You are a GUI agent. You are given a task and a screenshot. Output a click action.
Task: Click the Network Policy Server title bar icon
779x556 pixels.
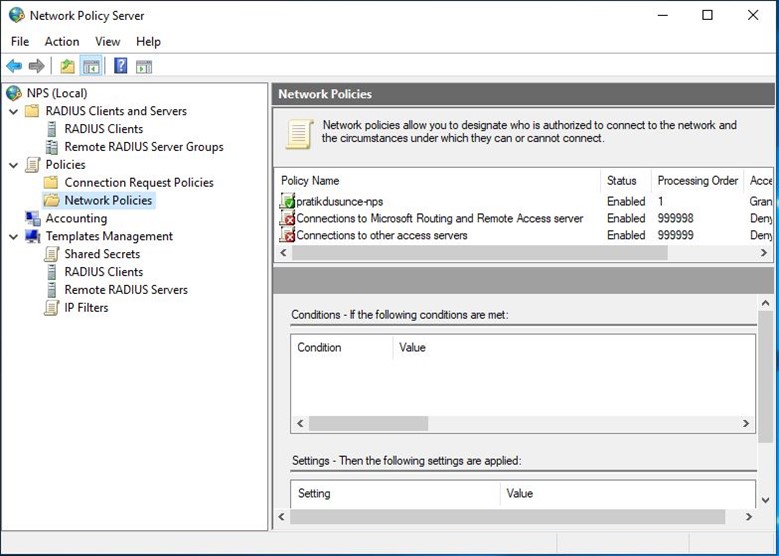pyautogui.click(x=16, y=15)
